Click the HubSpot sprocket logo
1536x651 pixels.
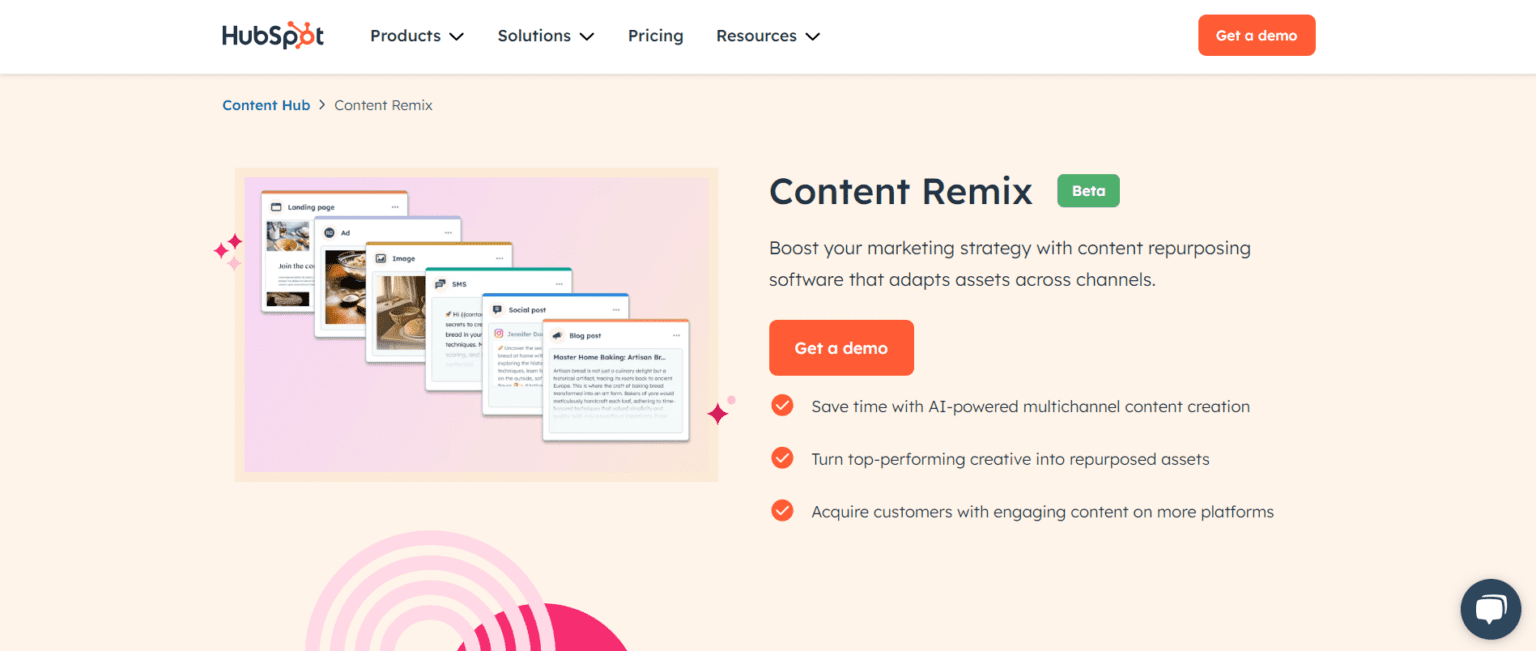[x=273, y=35]
